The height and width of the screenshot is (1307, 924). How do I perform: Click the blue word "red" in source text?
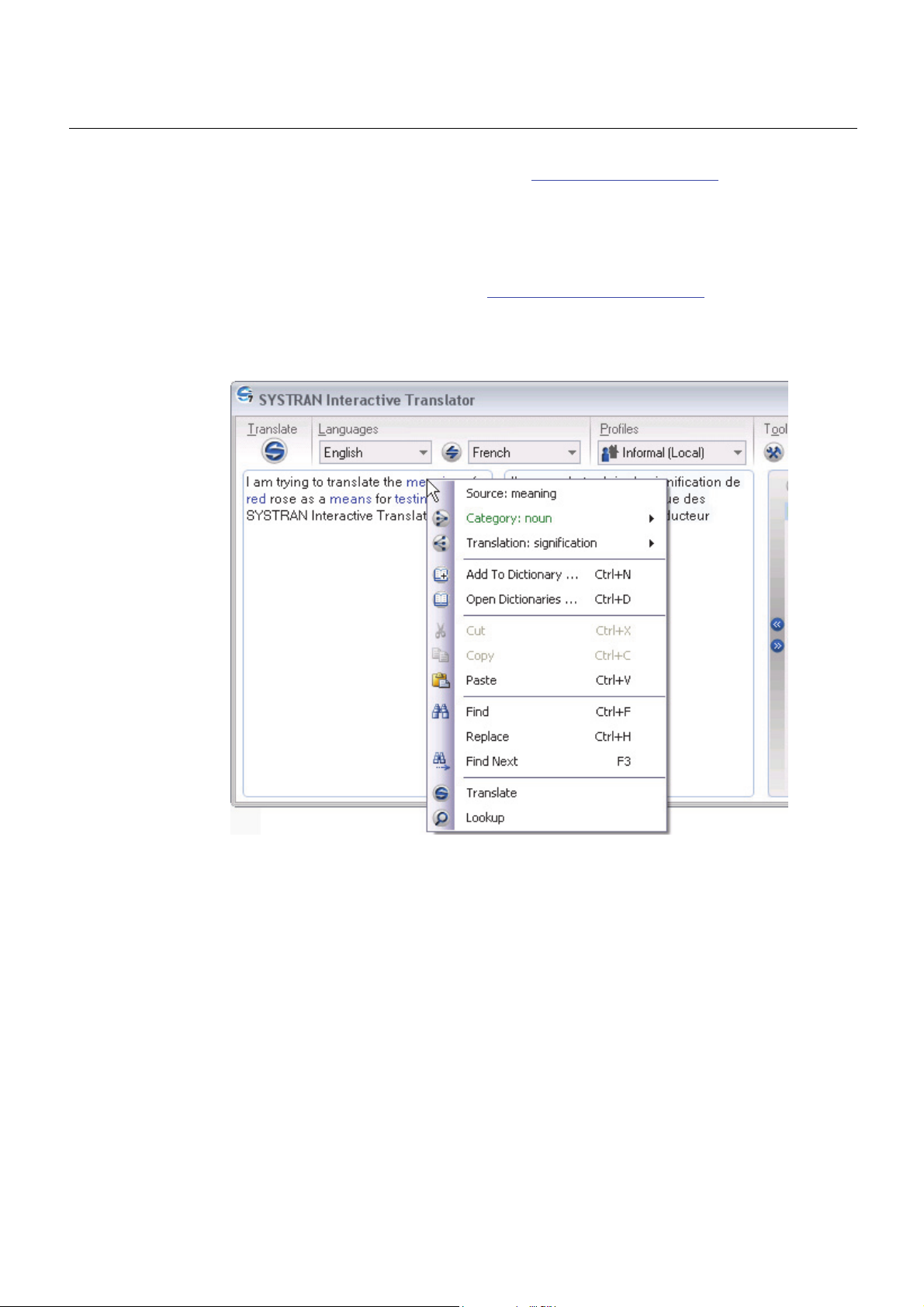(x=256, y=499)
